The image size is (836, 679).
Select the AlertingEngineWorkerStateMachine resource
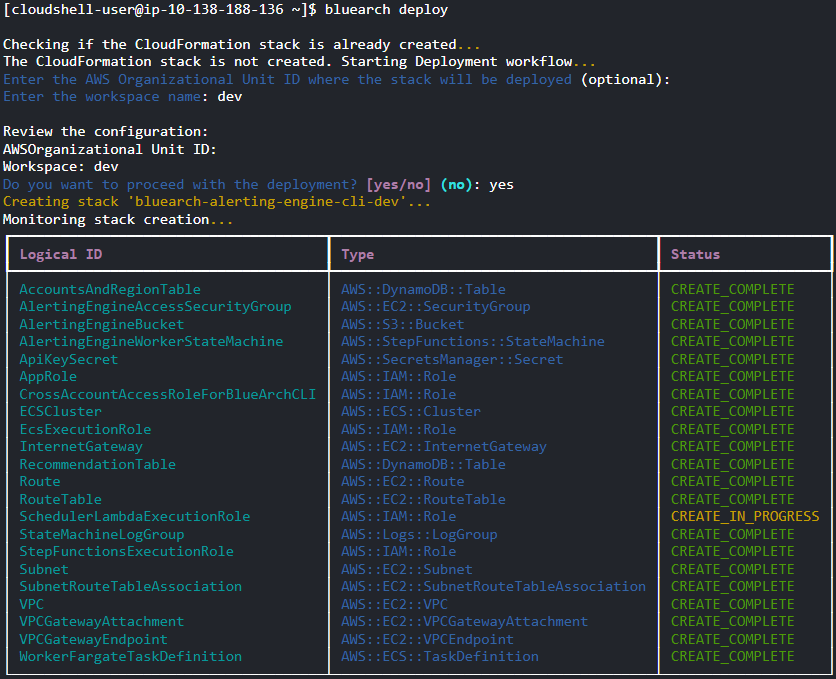(141, 341)
